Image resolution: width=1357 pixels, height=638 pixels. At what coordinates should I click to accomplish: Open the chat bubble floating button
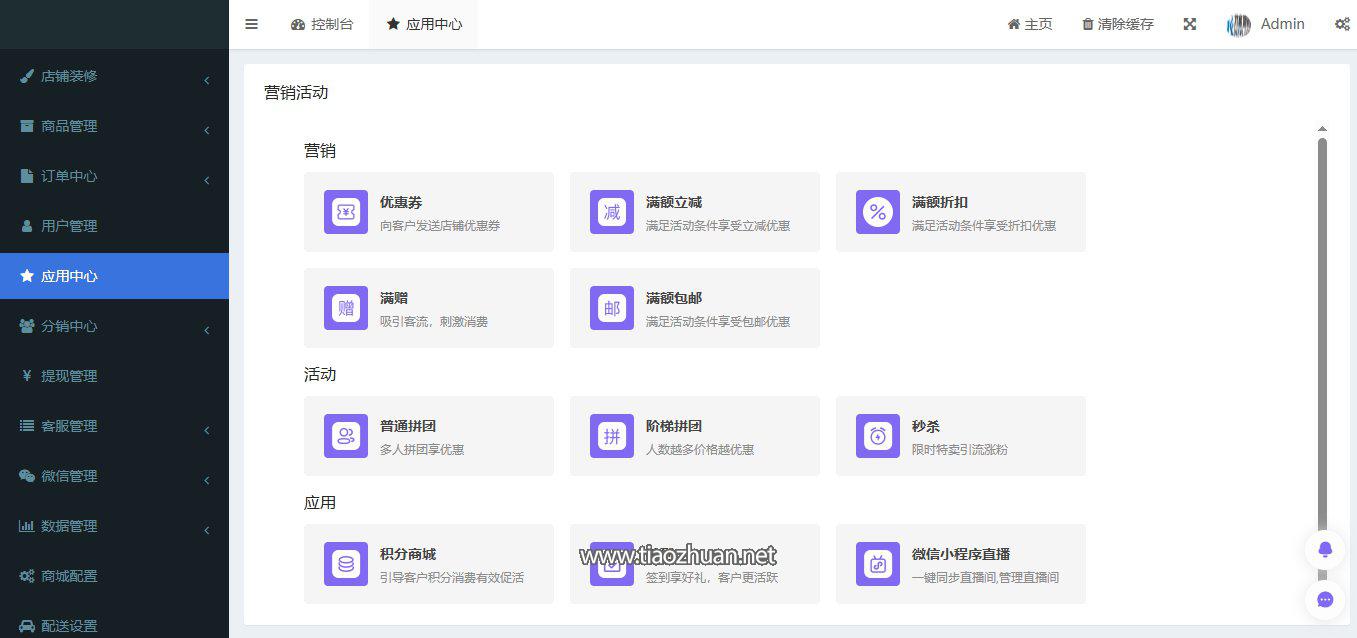pos(1325,600)
